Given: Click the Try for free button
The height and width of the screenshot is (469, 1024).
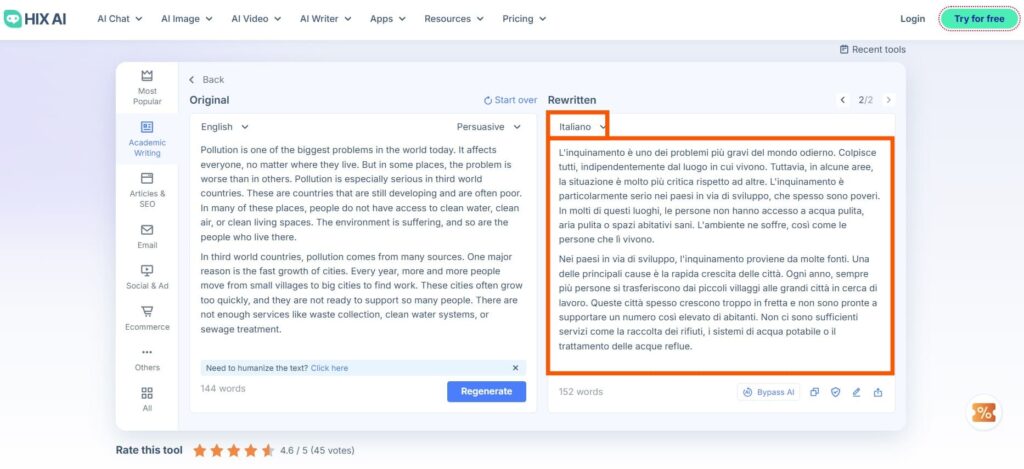Looking at the screenshot, I should (x=979, y=18).
